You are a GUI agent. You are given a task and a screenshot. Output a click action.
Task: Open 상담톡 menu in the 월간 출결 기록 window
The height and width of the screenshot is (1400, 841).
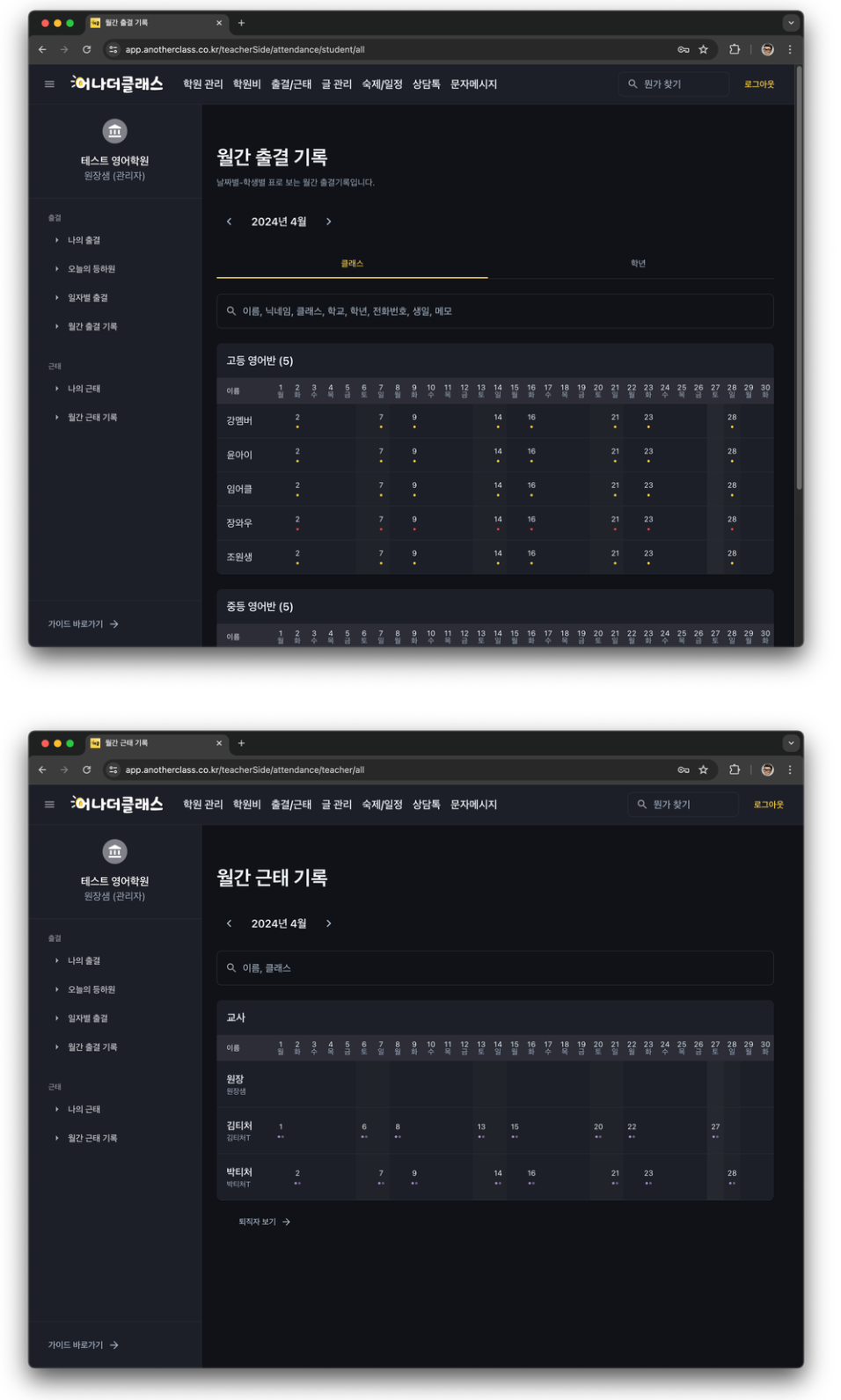[x=427, y=84]
